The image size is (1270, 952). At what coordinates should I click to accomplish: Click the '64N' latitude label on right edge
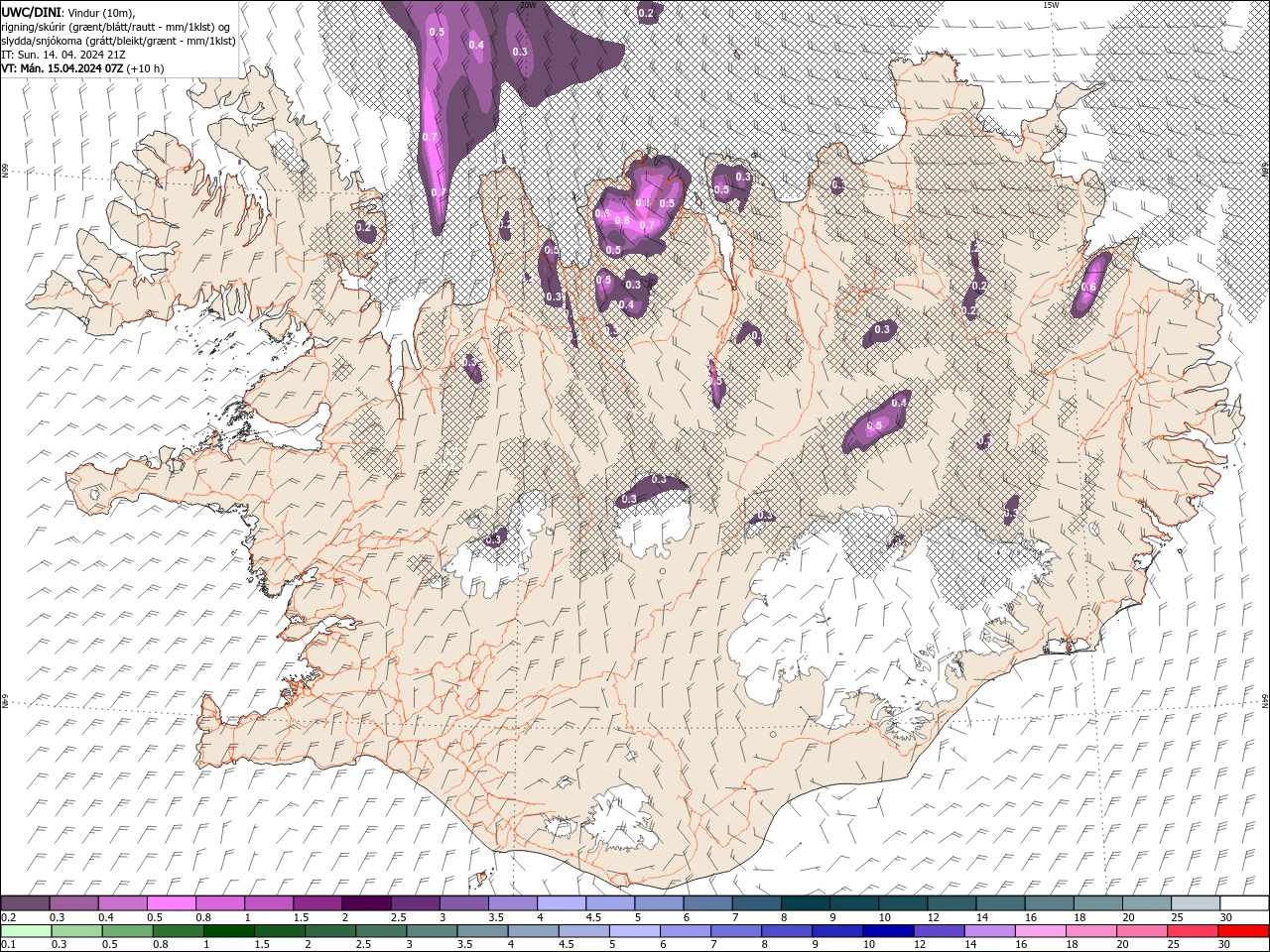point(1265,701)
